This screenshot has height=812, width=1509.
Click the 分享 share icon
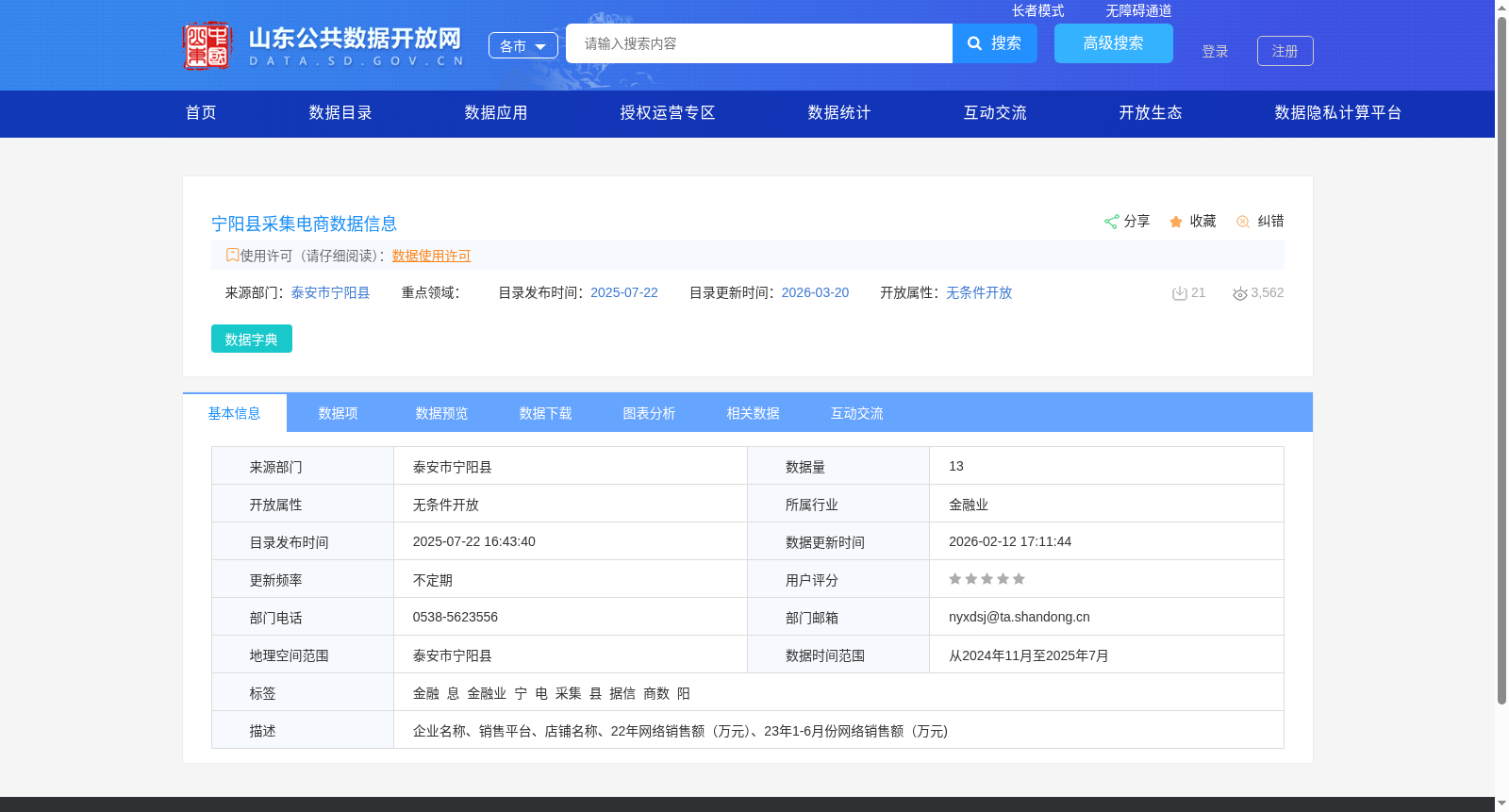click(1111, 222)
